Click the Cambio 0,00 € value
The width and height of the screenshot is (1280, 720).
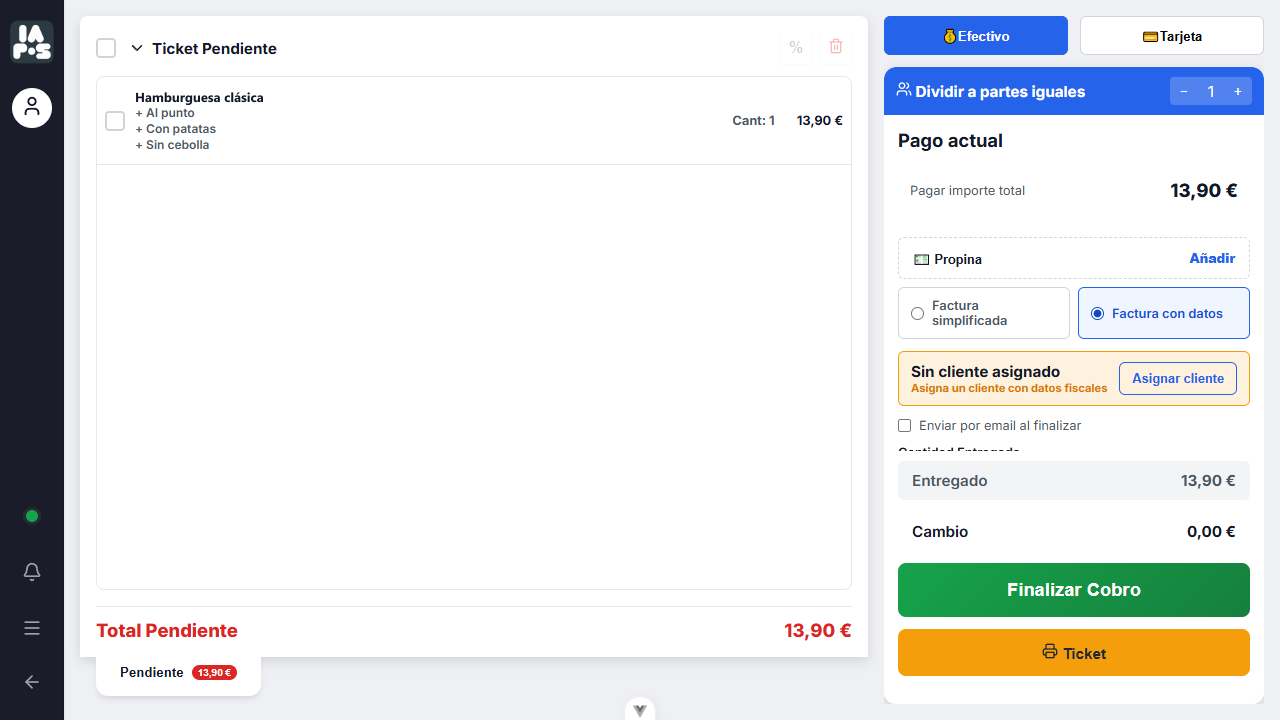click(x=1211, y=532)
